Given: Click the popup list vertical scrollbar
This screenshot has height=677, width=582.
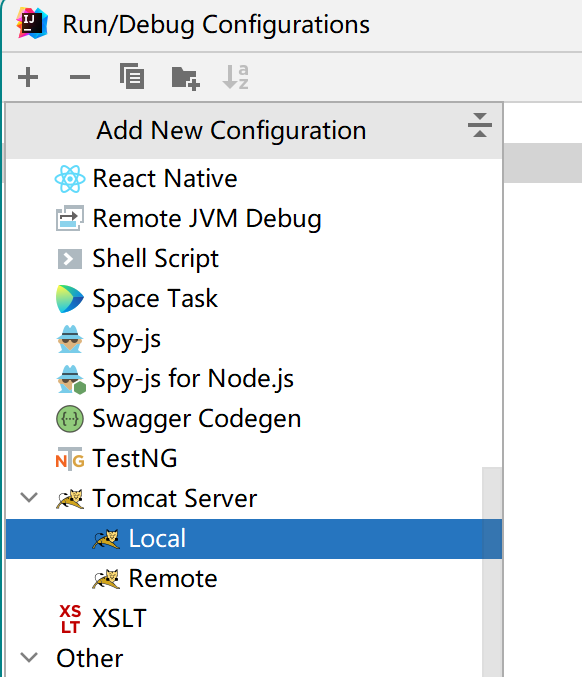Looking at the screenshot, I should click(492, 572).
